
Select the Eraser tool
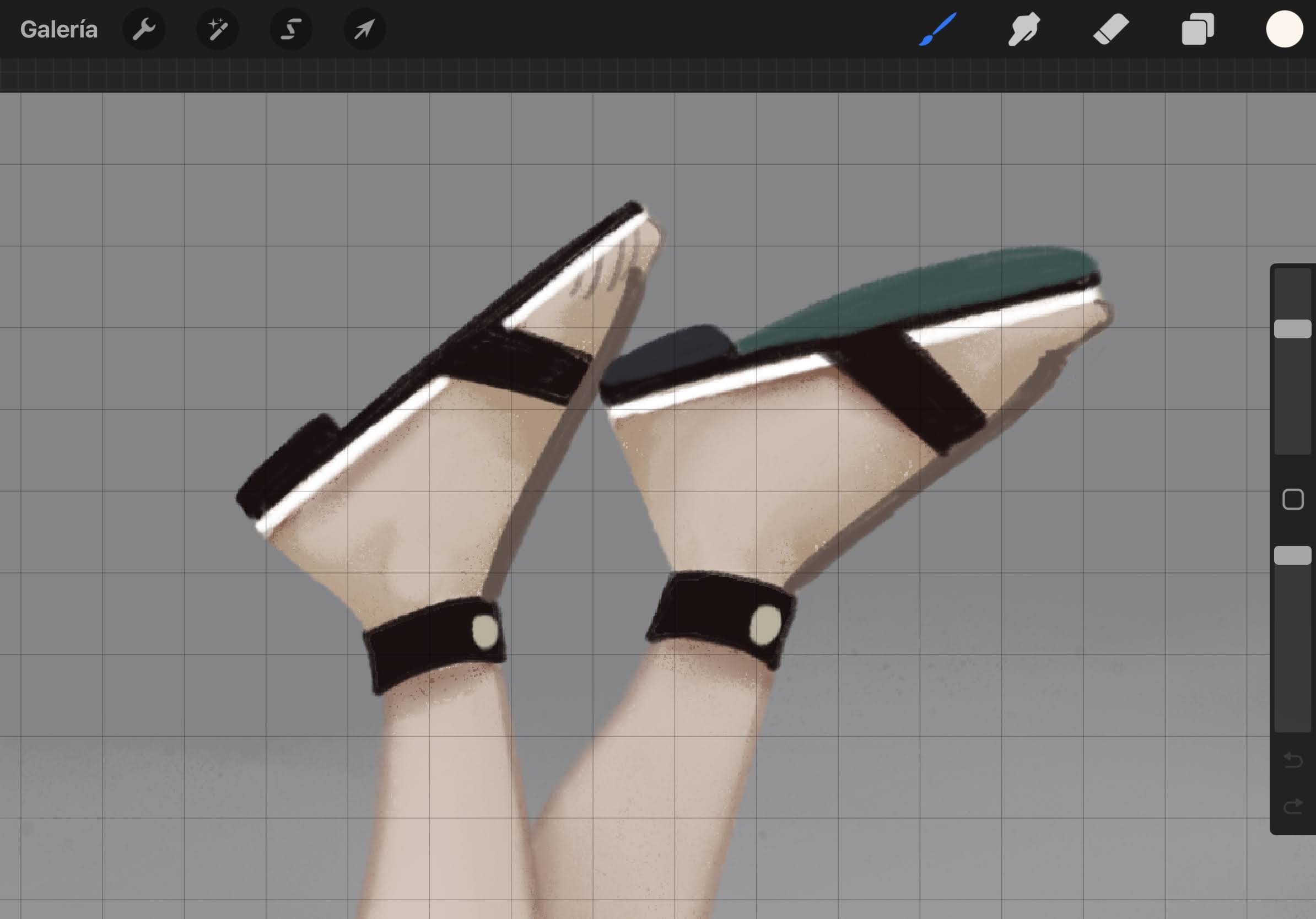pos(1111,29)
